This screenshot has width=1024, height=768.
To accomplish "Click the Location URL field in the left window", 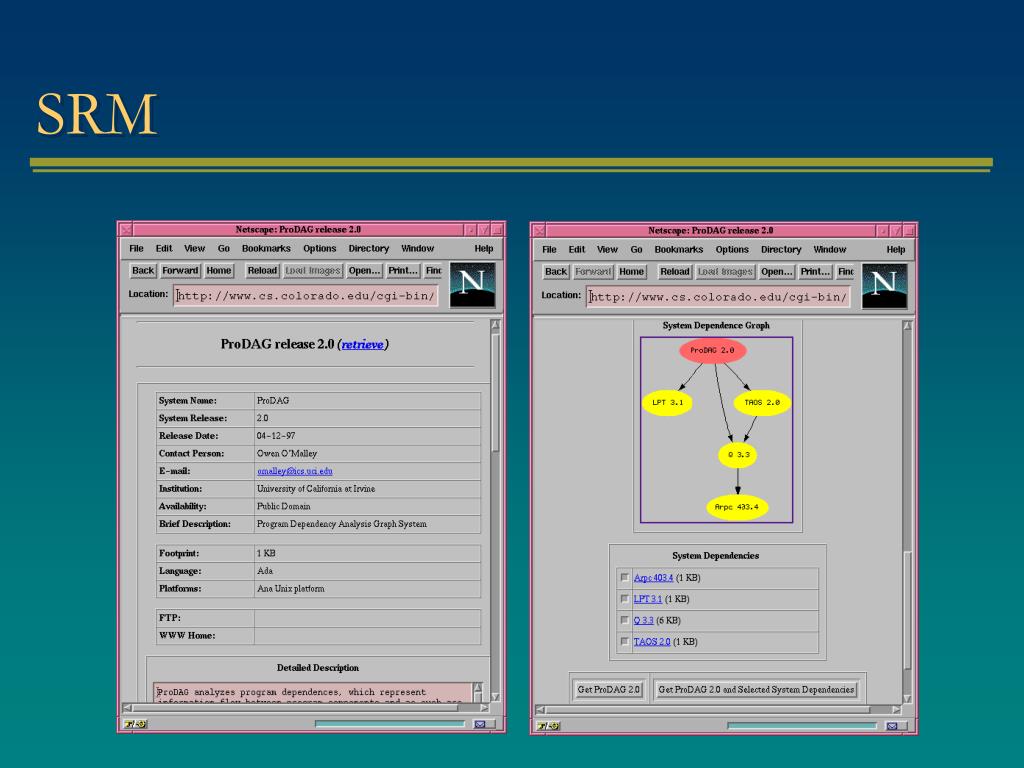I will tap(306, 296).
